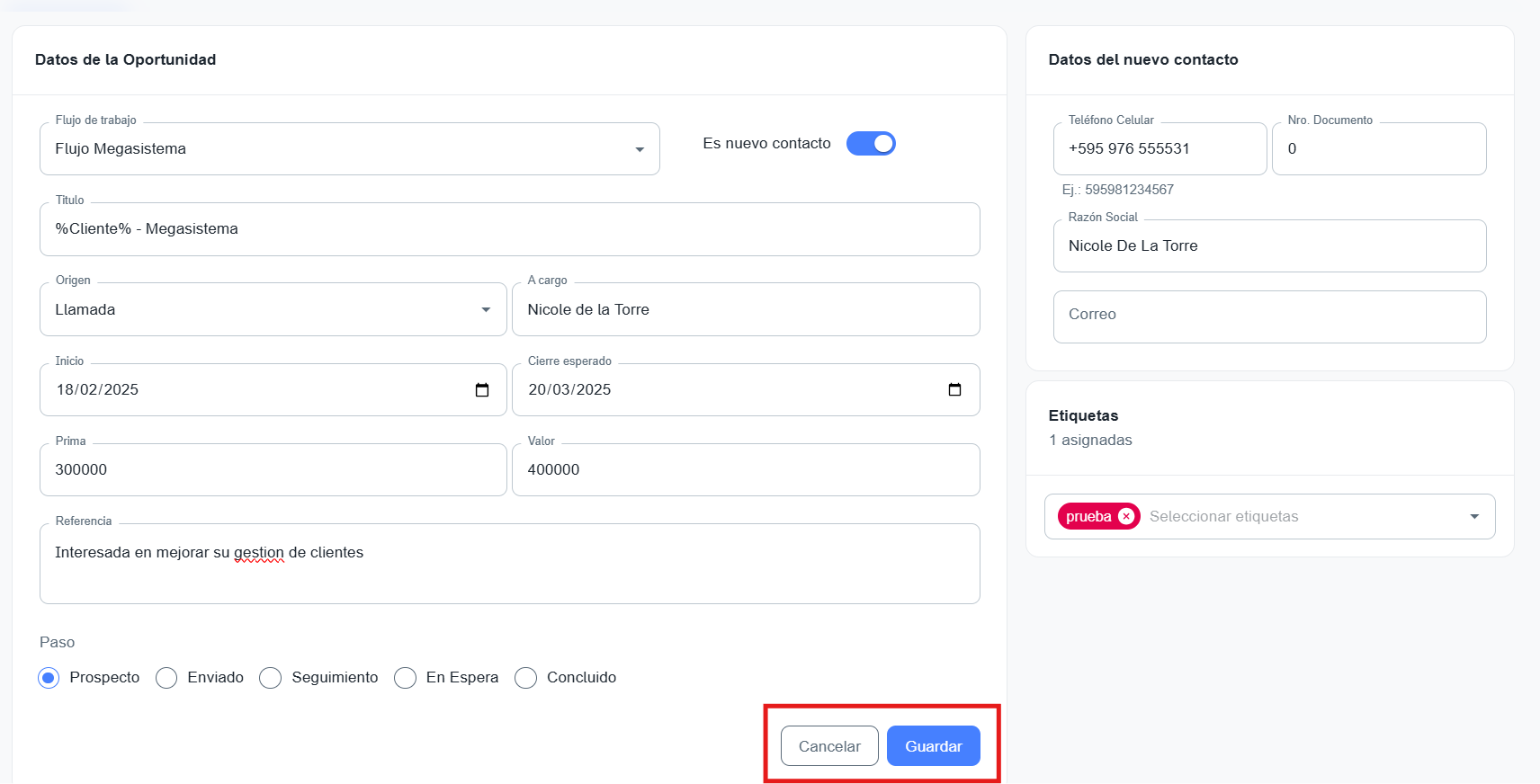Choose the Seguimiento radio option
The width and height of the screenshot is (1540, 784).
point(271,678)
